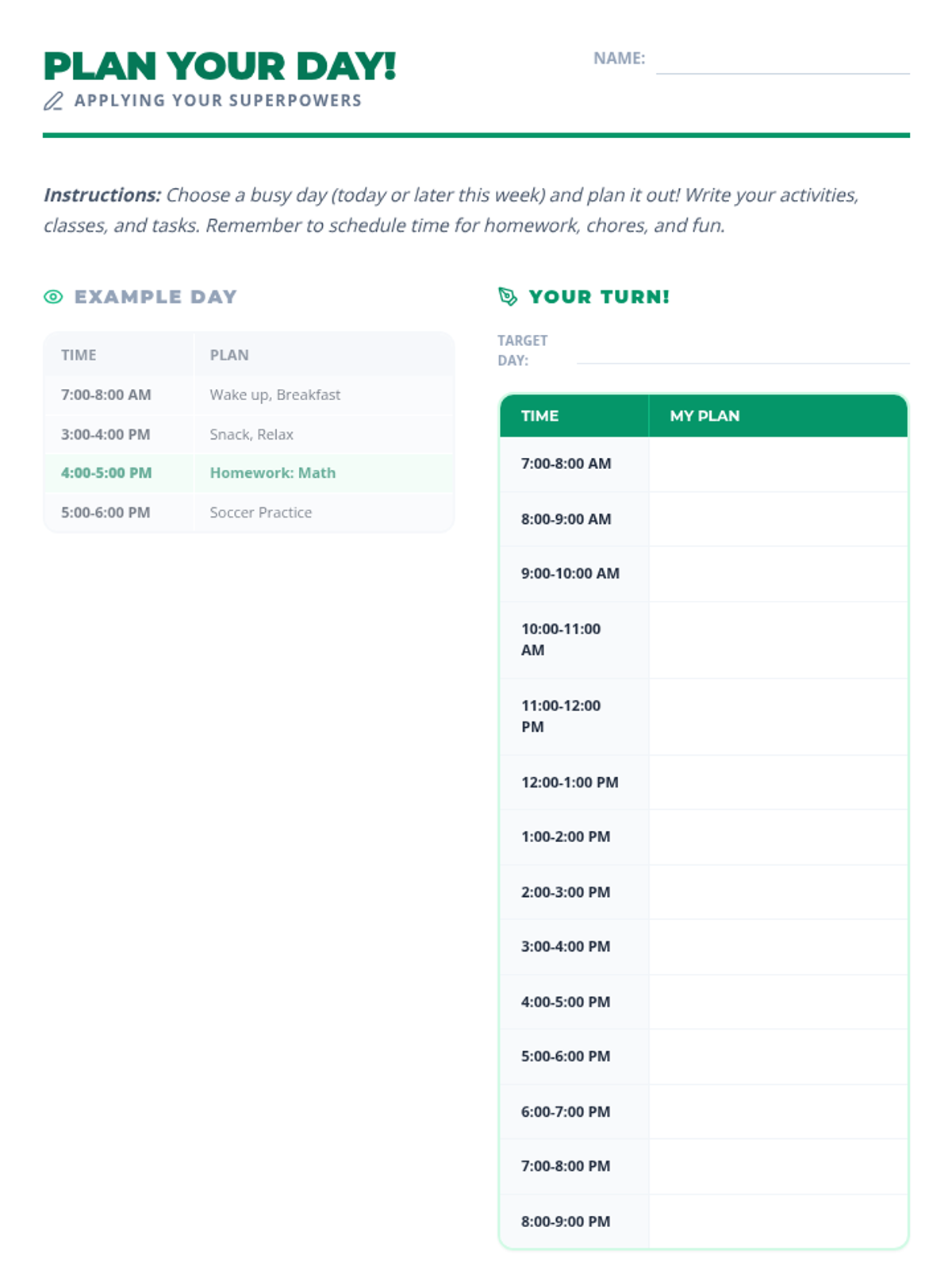Screen dimensions: 952x1270
Task: Click the Wake up, Breakfast example entry
Action: pyautogui.click(x=274, y=395)
